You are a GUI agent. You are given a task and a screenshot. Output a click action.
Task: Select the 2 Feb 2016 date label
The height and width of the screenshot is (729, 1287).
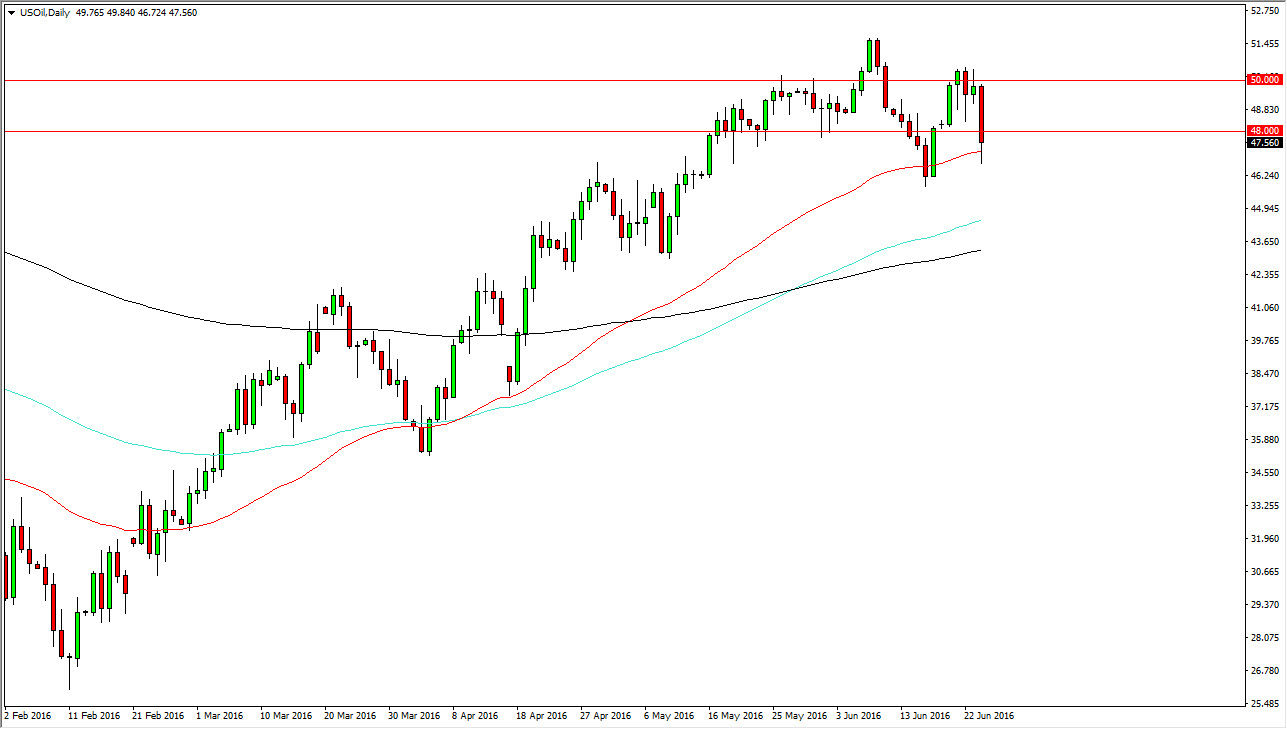click(28, 716)
